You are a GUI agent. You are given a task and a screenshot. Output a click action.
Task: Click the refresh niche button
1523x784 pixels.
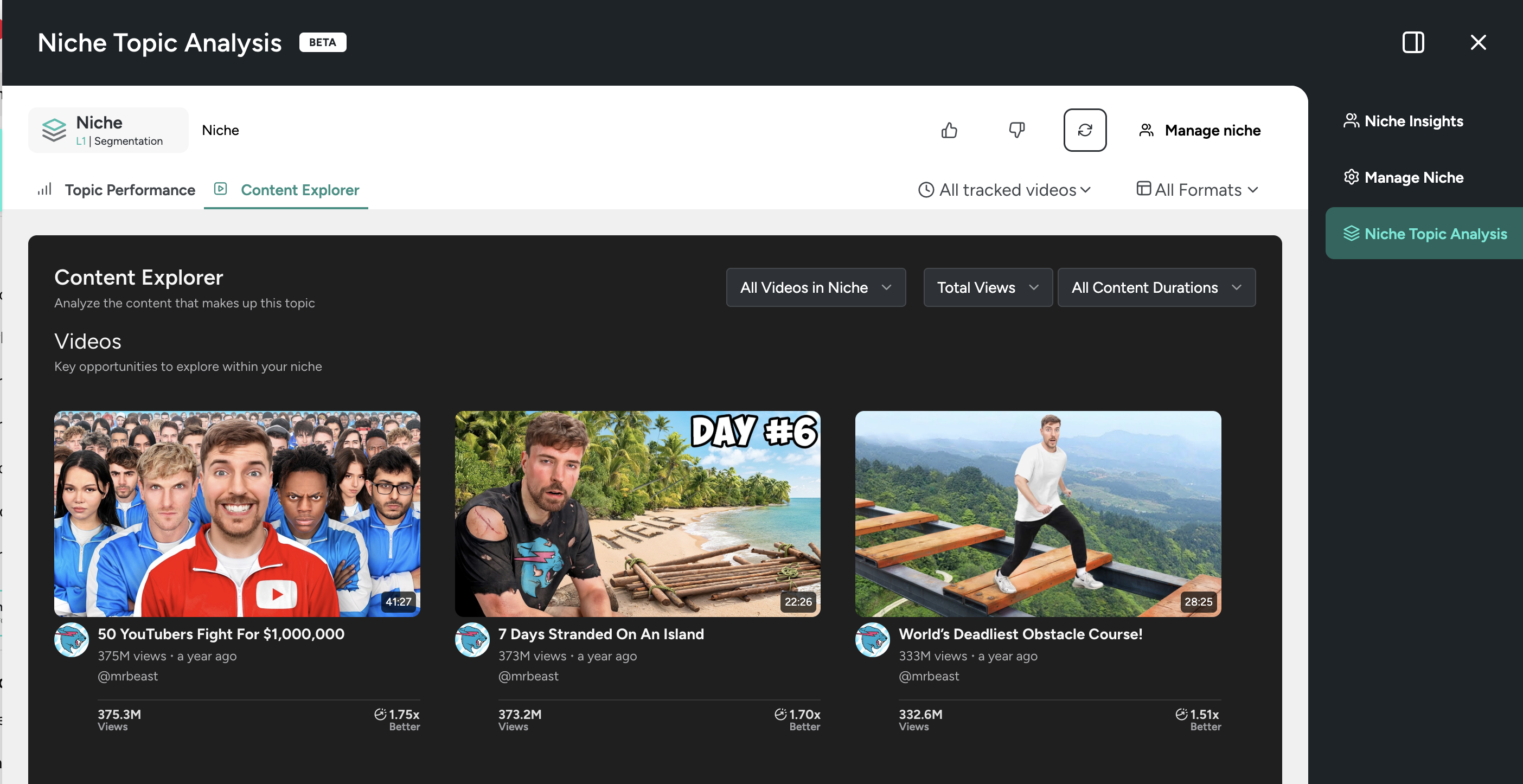(x=1084, y=130)
